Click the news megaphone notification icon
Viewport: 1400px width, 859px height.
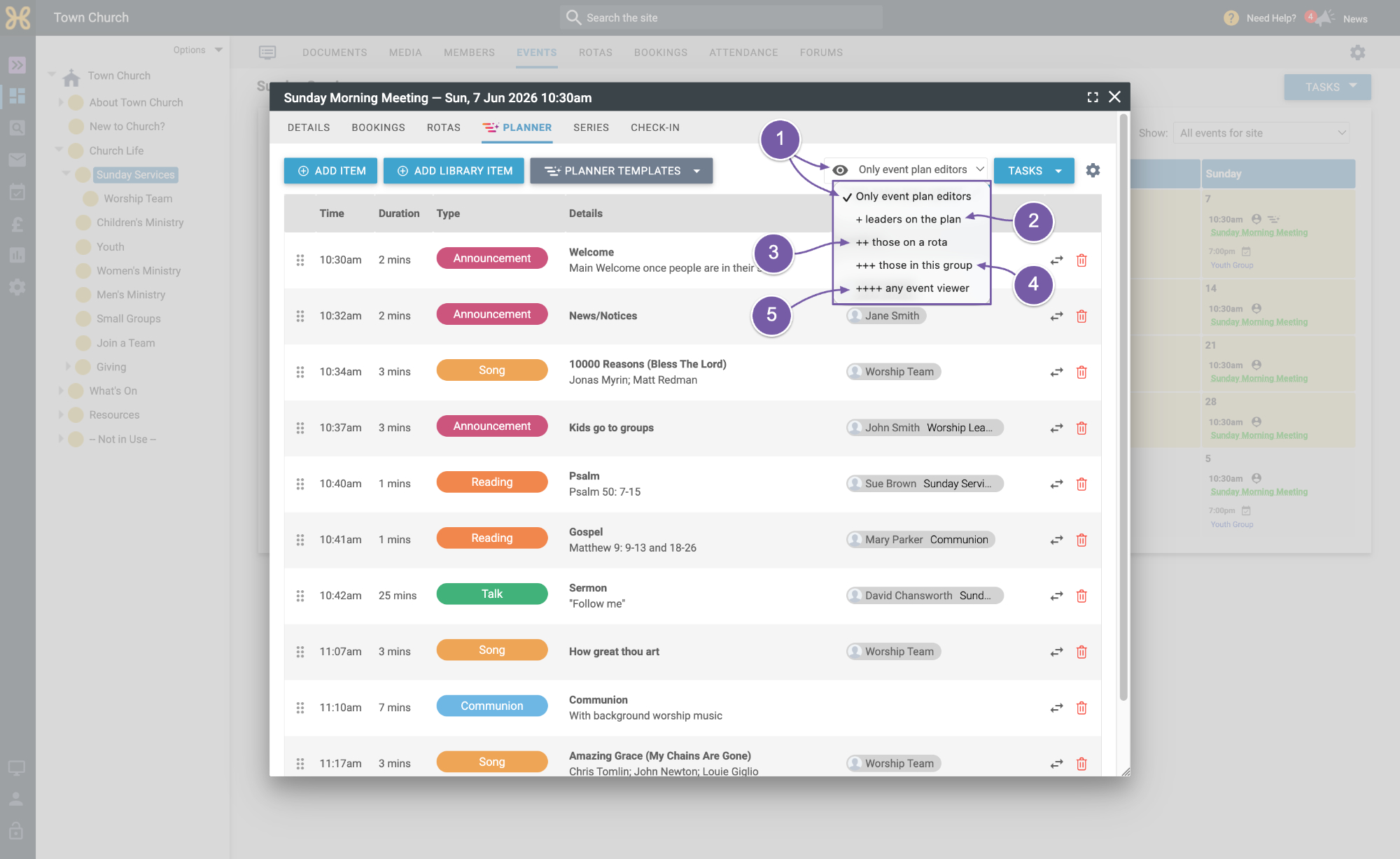point(1323,18)
